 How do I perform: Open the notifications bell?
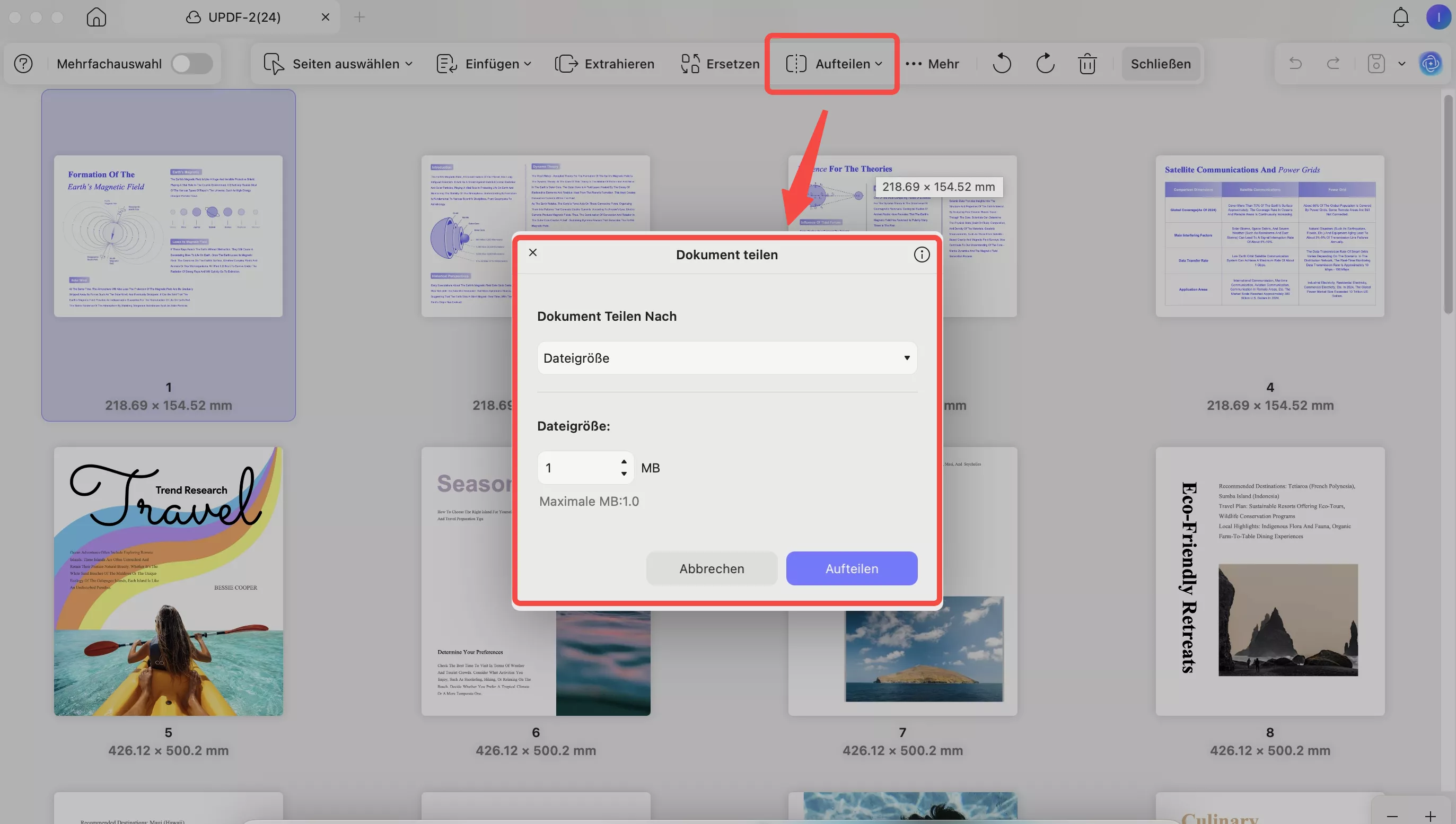[x=1400, y=17]
